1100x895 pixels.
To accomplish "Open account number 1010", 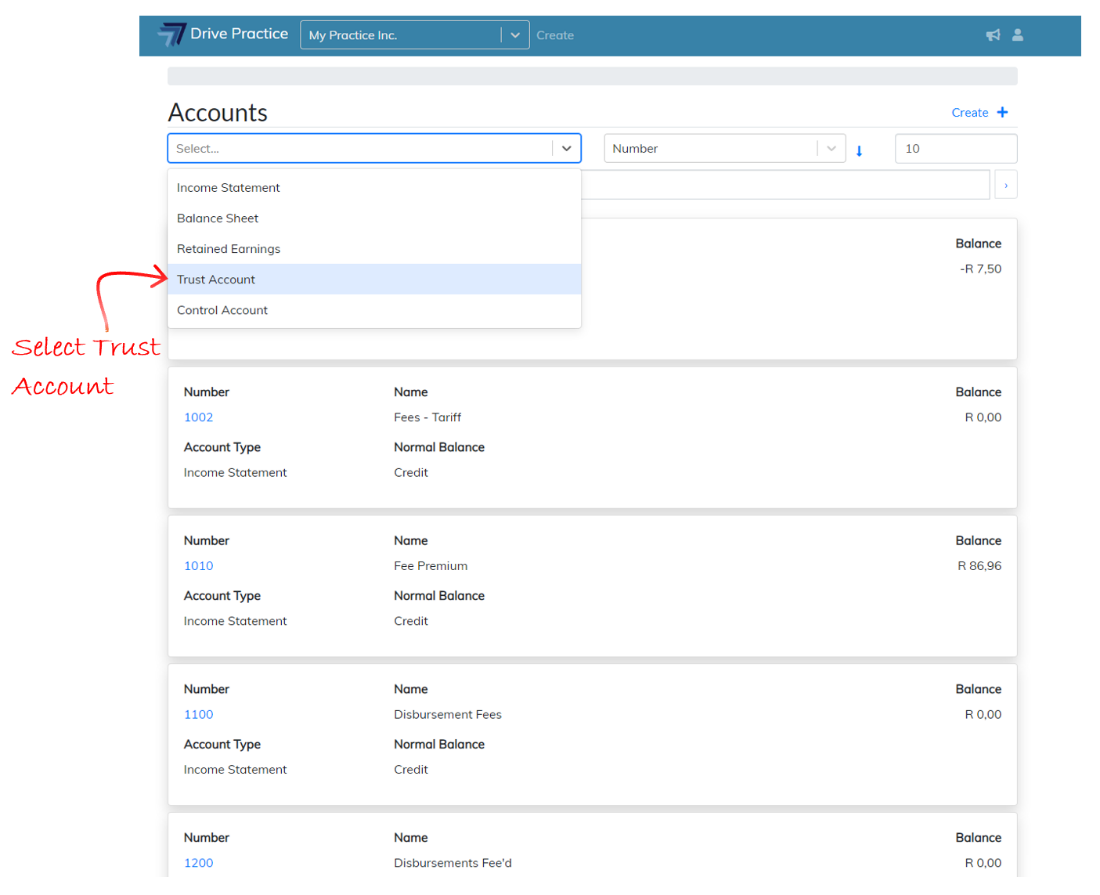I will 199,566.
